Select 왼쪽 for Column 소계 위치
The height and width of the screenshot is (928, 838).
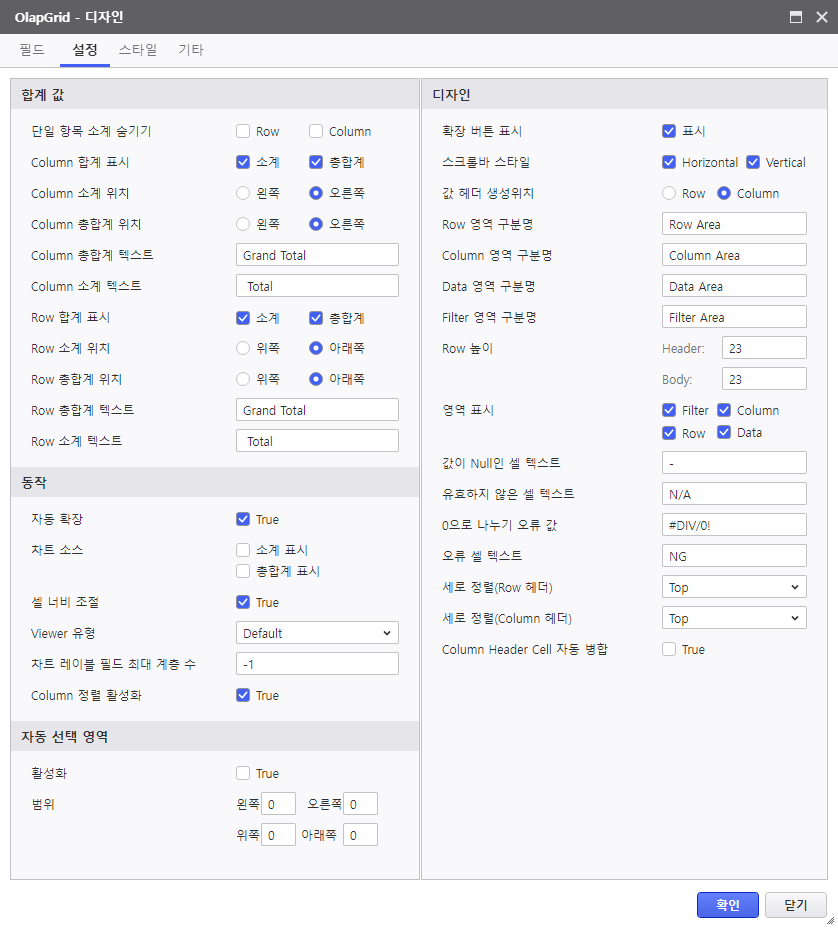pos(243,193)
